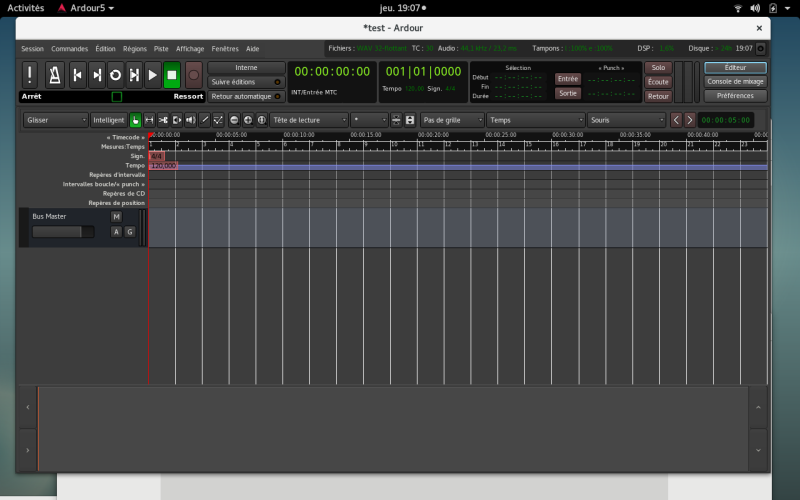Zoom out the timeline

click(234, 120)
